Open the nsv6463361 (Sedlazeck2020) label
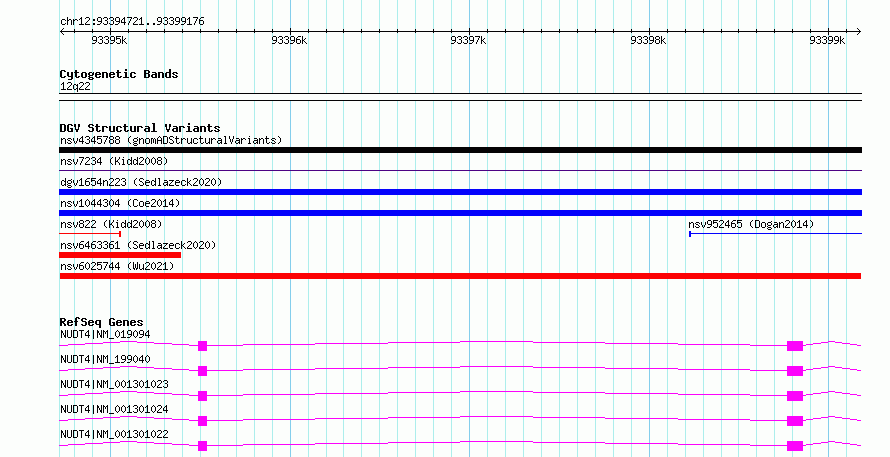 [x=138, y=245]
